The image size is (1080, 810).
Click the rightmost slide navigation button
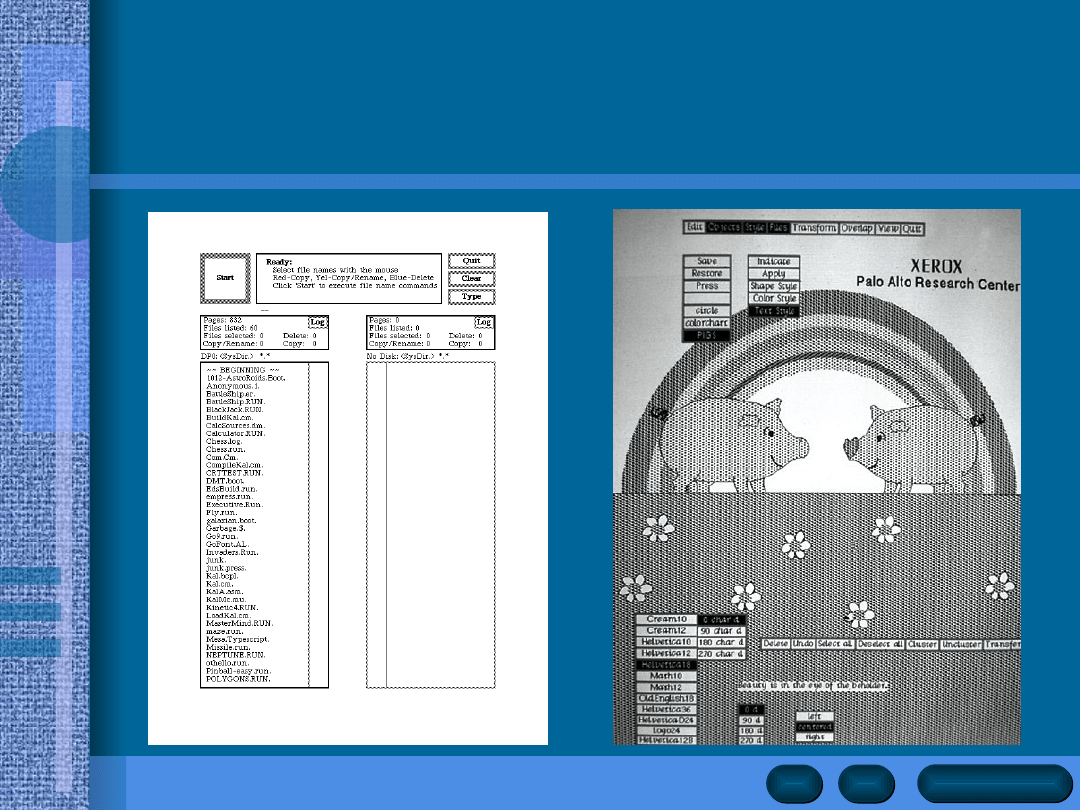pos(993,783)
